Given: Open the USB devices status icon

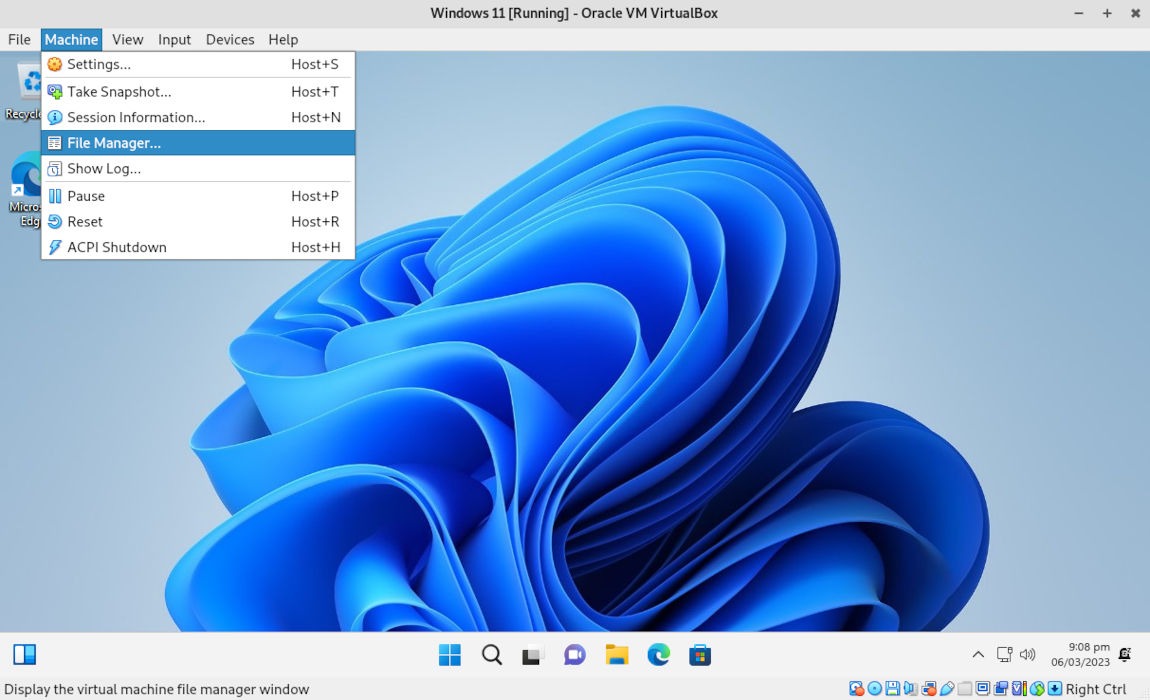Looking at the screenshot, I should (947, 688).
